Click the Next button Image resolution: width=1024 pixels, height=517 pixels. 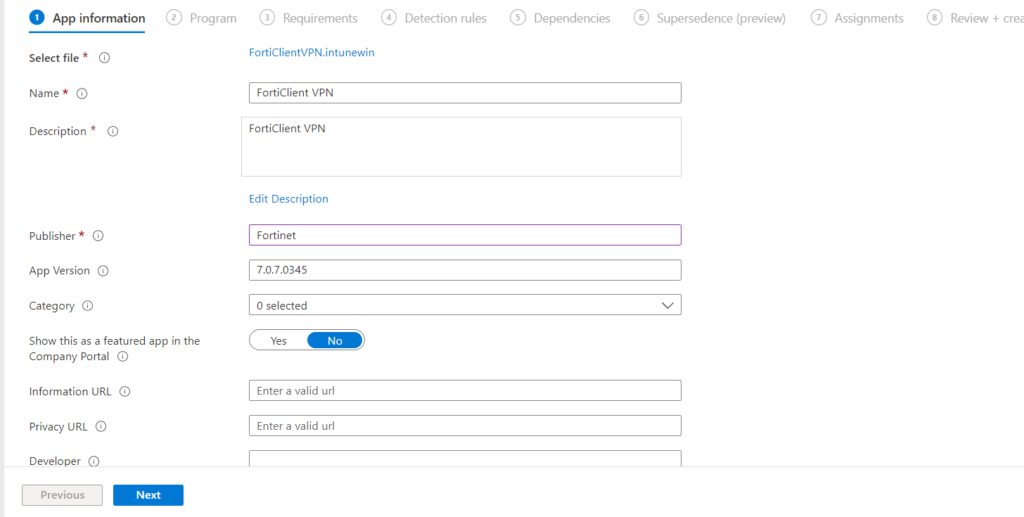pyautogui.click(x=148, y=495)
